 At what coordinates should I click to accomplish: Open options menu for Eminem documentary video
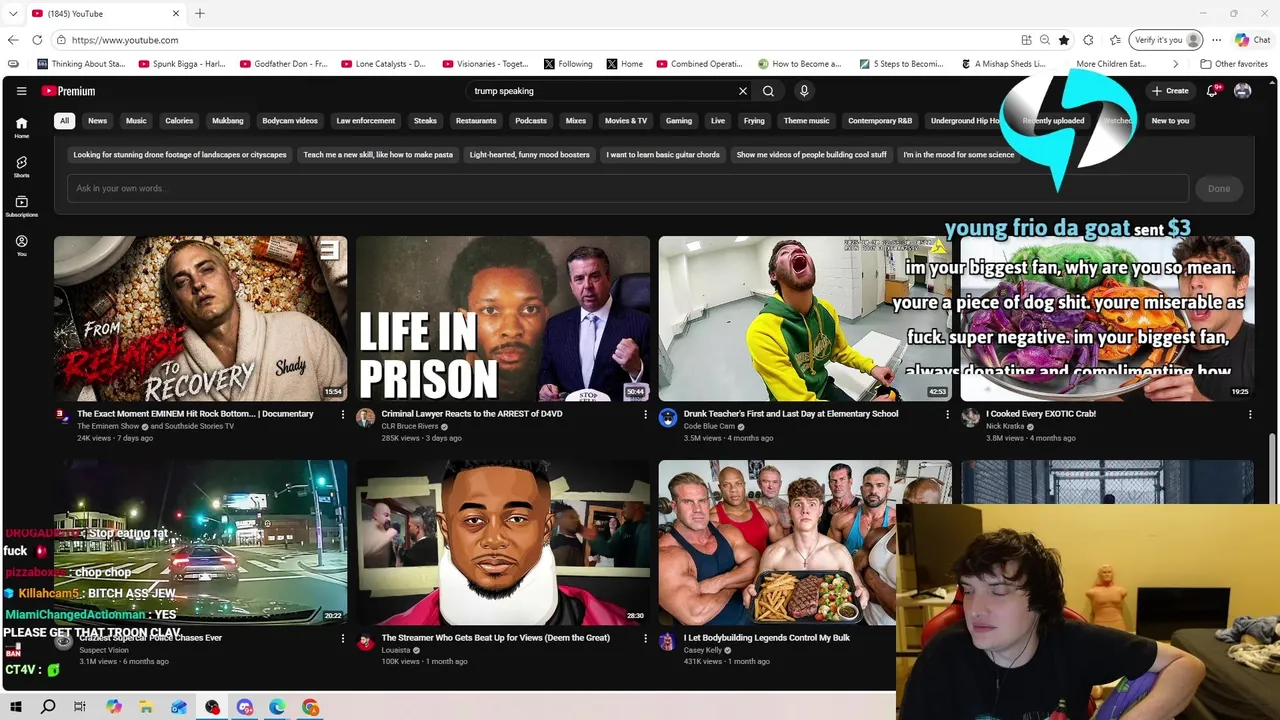(x=343, y=414)
